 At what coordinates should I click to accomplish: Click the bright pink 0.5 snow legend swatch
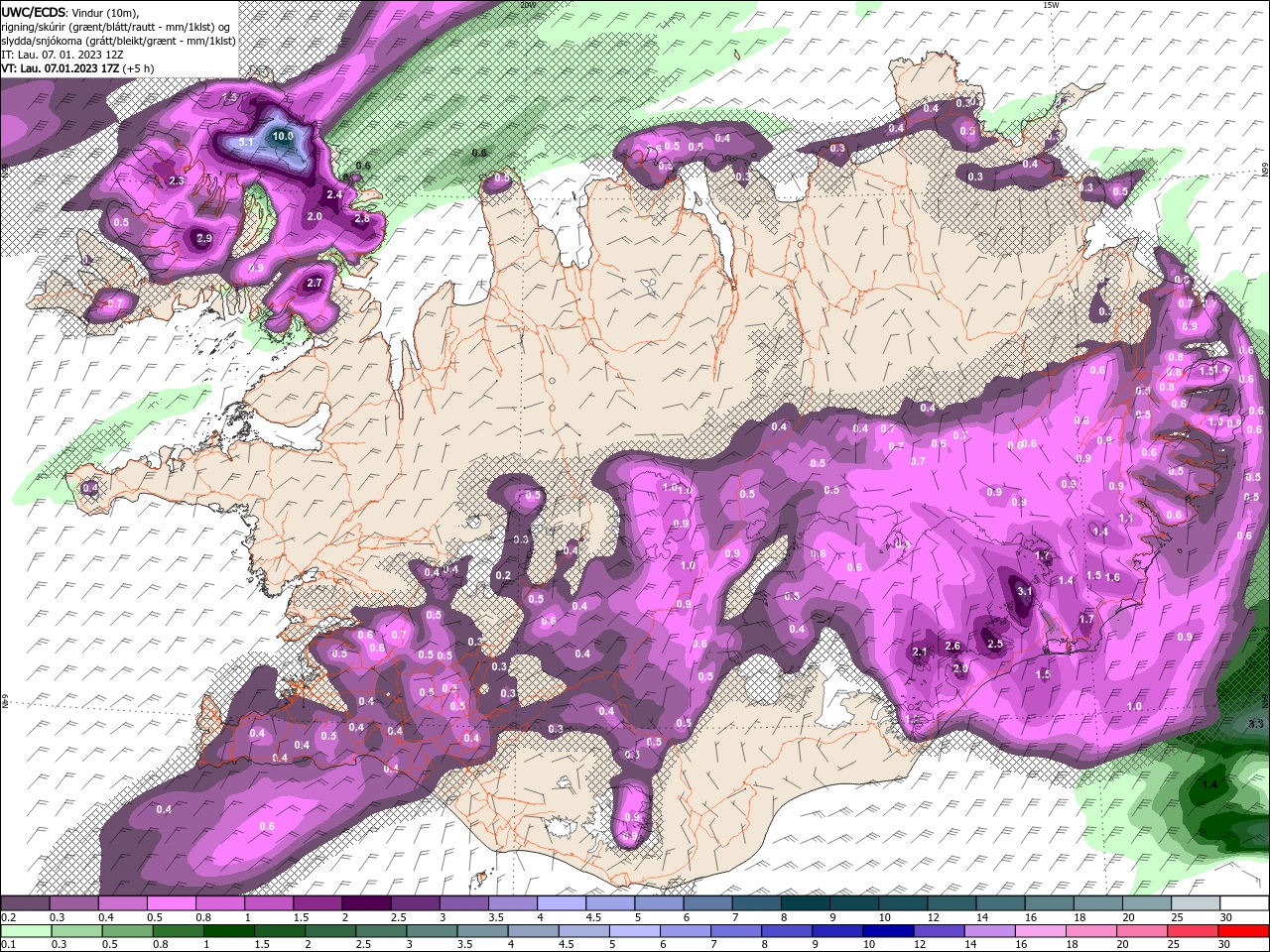click(x=171, y=904)
